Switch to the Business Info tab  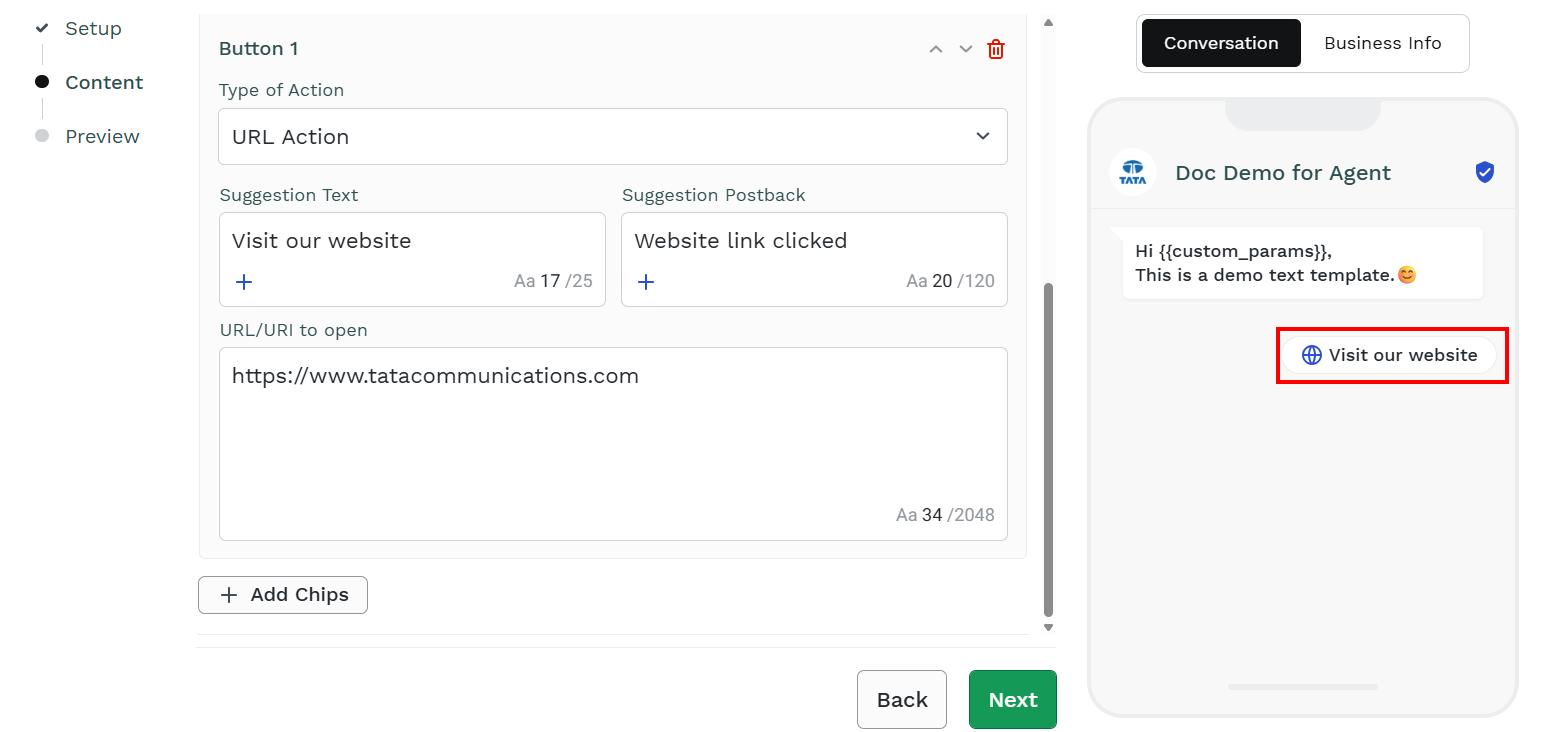pos(1383,43)
